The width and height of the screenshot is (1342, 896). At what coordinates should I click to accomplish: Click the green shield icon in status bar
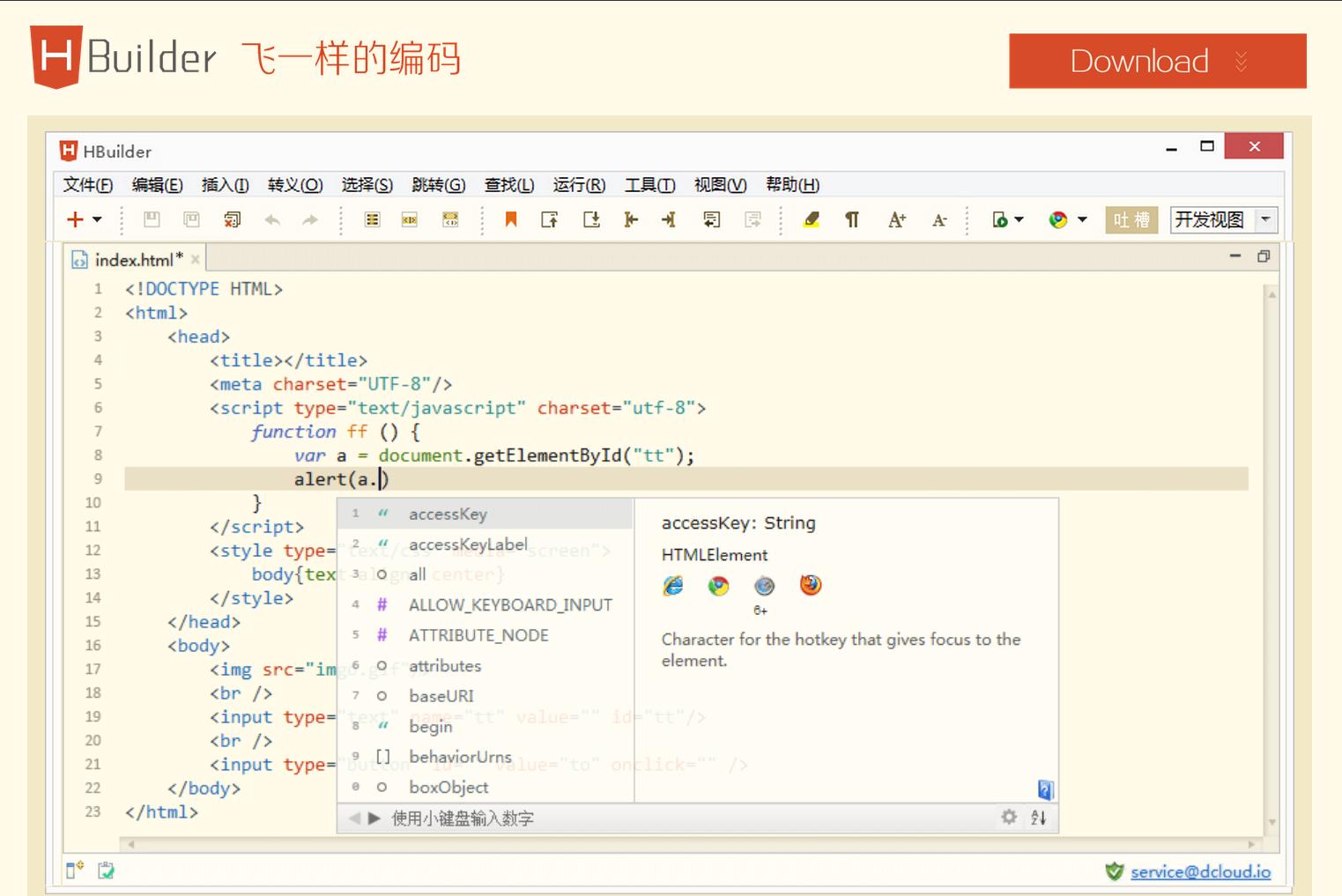click(x=1114, y=871)
